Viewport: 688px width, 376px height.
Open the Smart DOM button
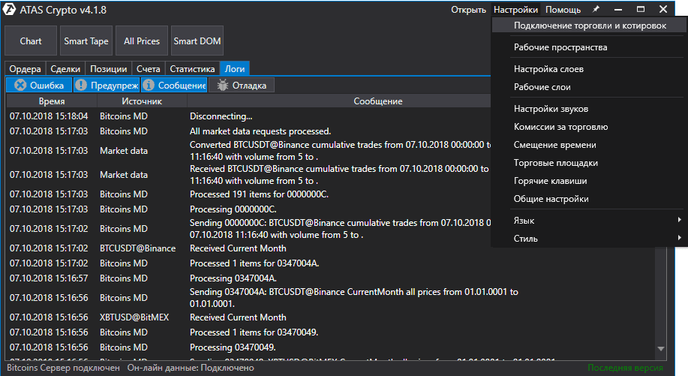coord(197,41)
